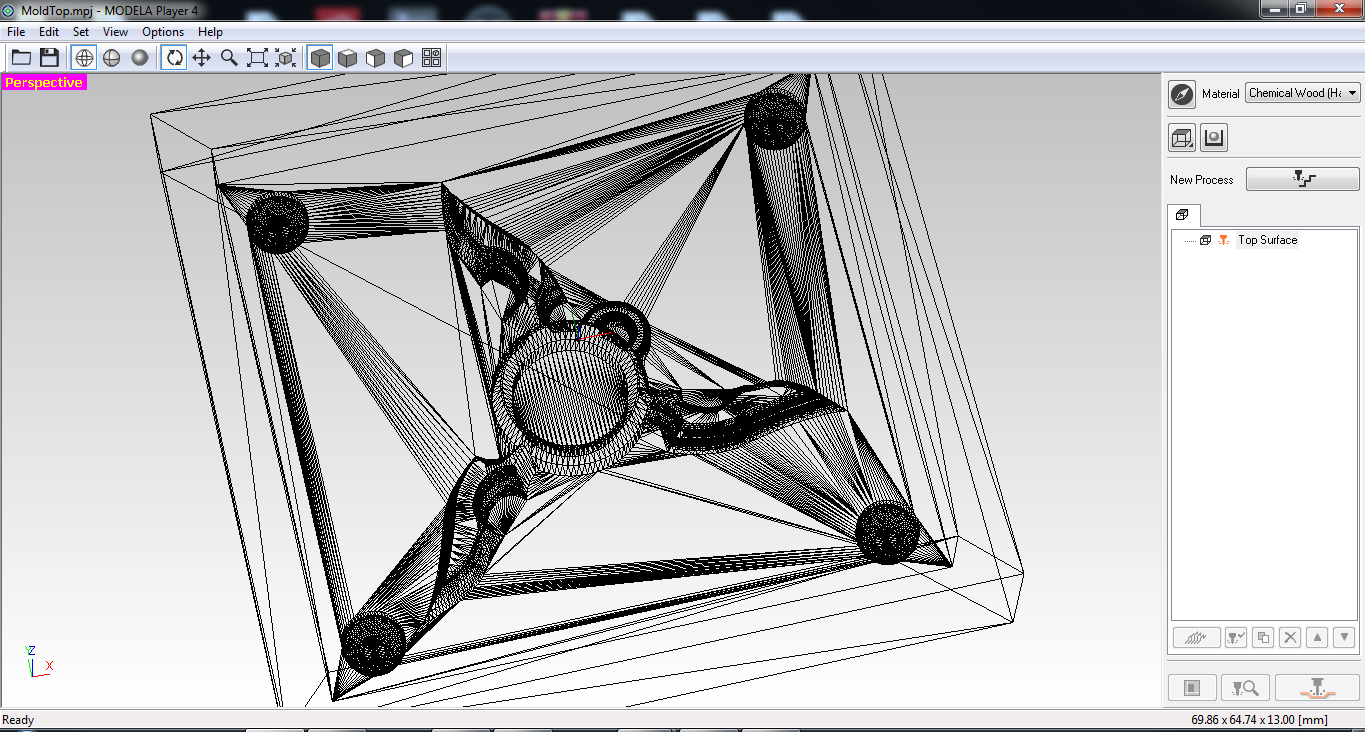1365x732 pixels.
Task: Click the cutter with checkmark button
Action: pyautogui.click(x=1236, y=637)
